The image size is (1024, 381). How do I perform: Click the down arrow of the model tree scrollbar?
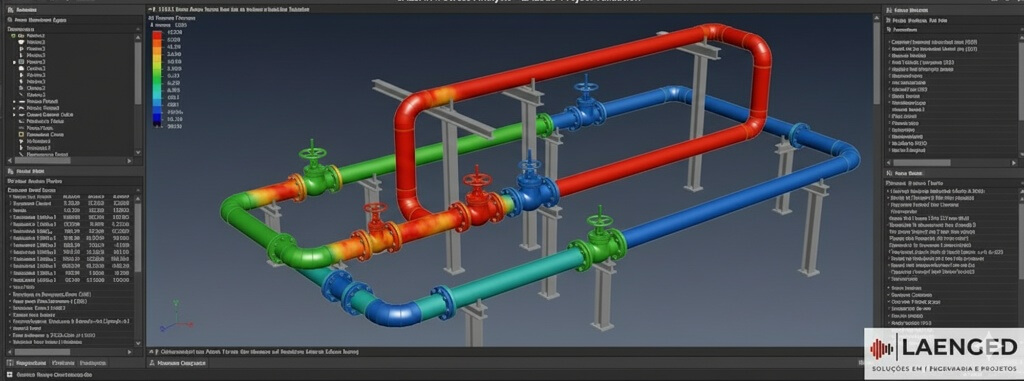pyautogui.click(x=138, y=152)
